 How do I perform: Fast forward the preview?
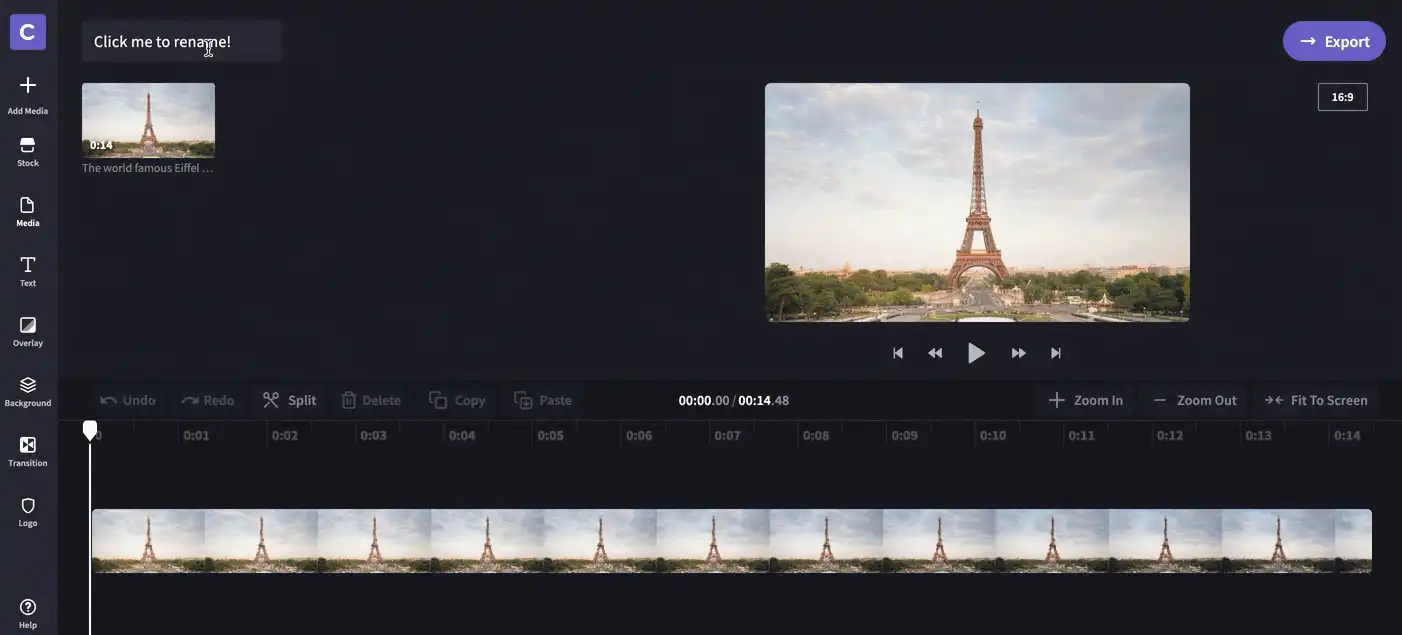pos(1018,353)
